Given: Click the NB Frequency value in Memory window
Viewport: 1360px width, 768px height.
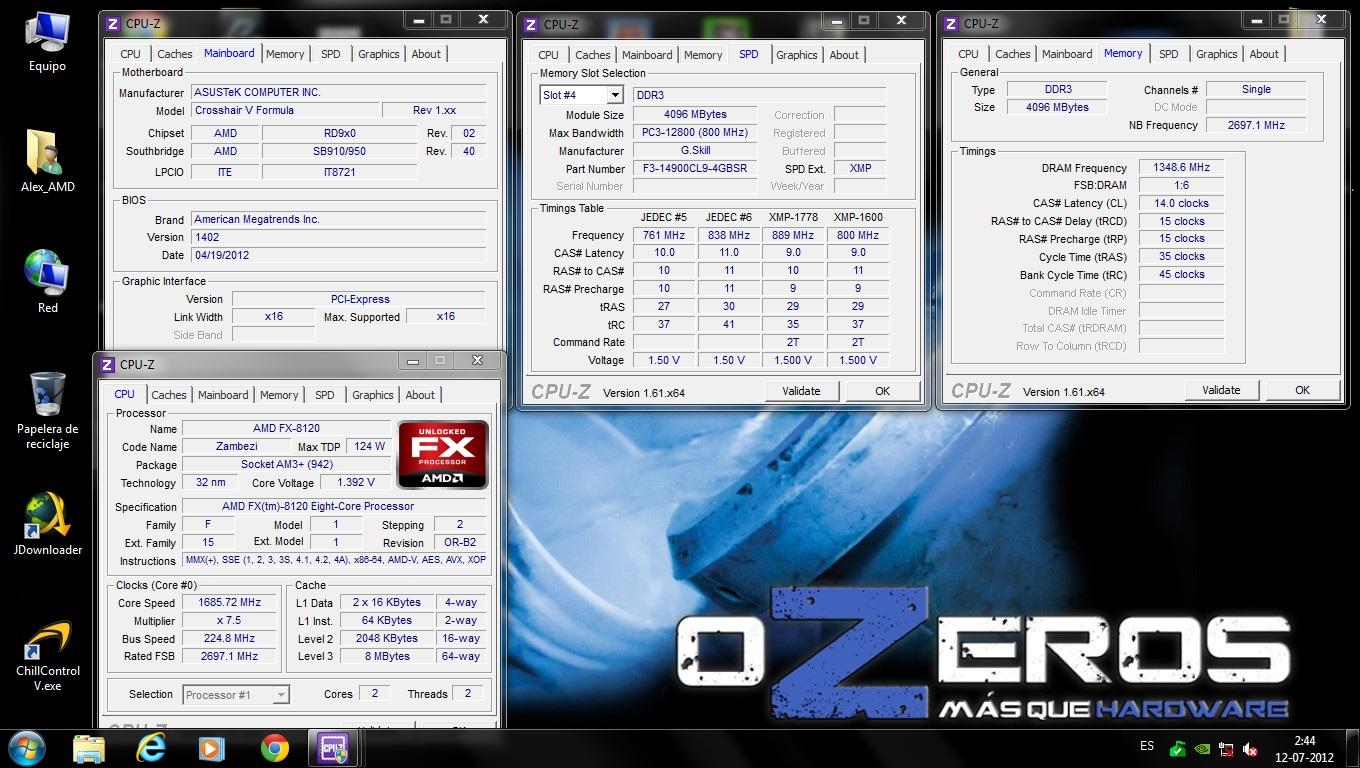Looking at the screenshot, I should click(x=1256, y=125).
